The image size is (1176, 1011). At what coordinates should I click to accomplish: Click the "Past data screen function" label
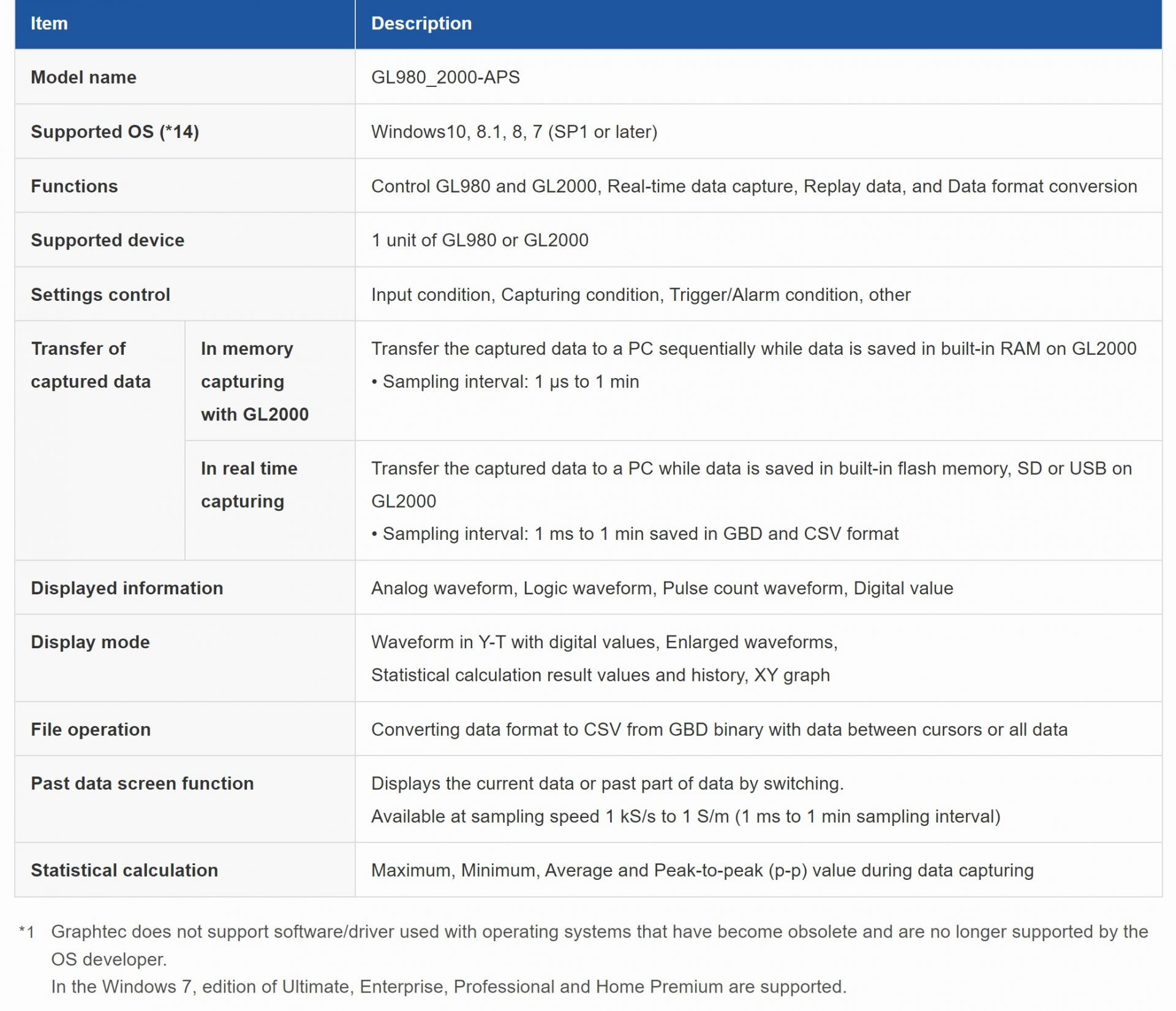pyautogui.click(x=142, y=784)
